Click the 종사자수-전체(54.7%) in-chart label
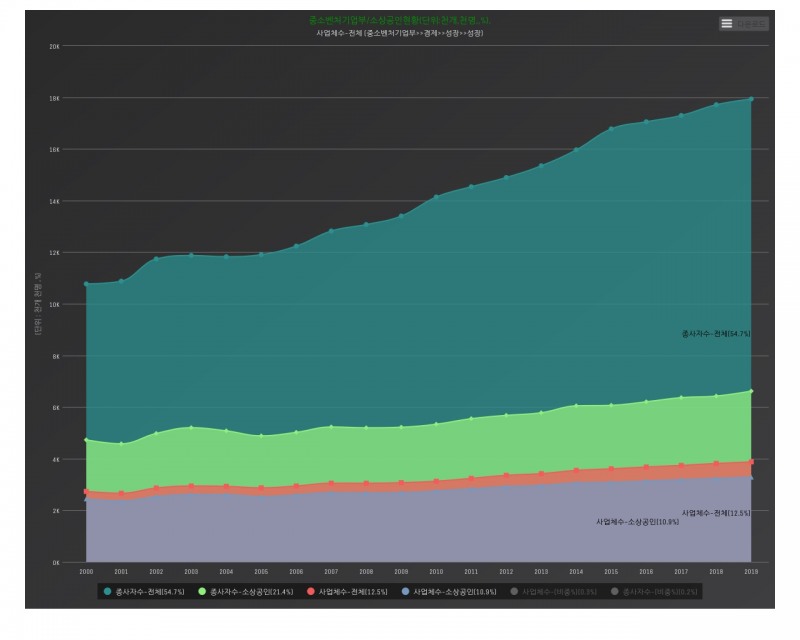The height and width of the screenshot is (640, 800). tap(715, 333)
